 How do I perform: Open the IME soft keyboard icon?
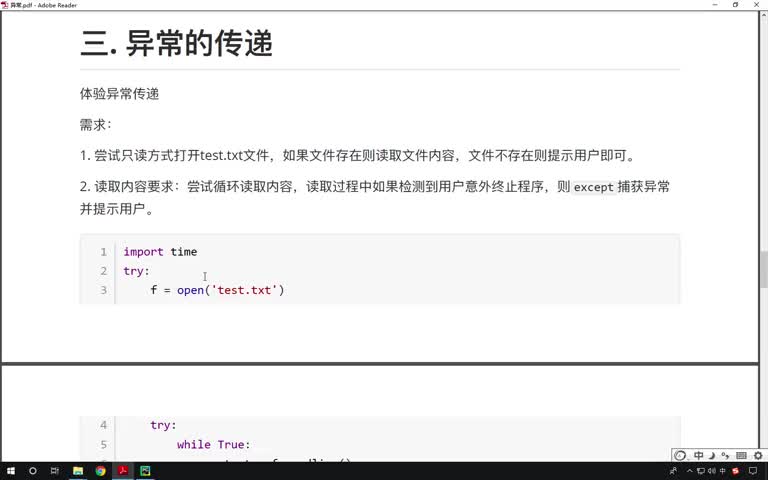point(742,456)
